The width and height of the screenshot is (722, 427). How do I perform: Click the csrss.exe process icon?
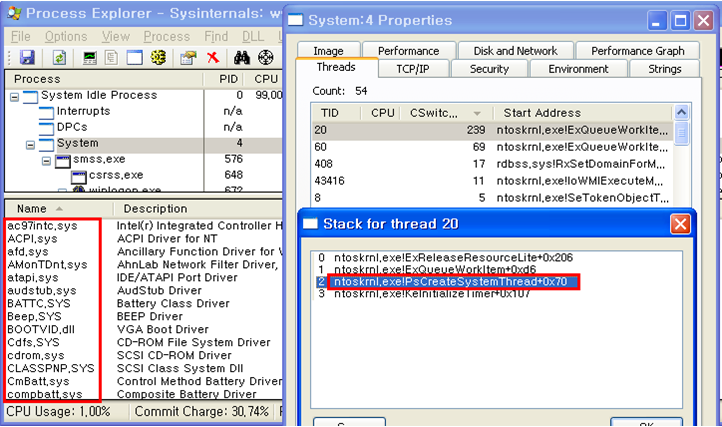tap(79, 176)
